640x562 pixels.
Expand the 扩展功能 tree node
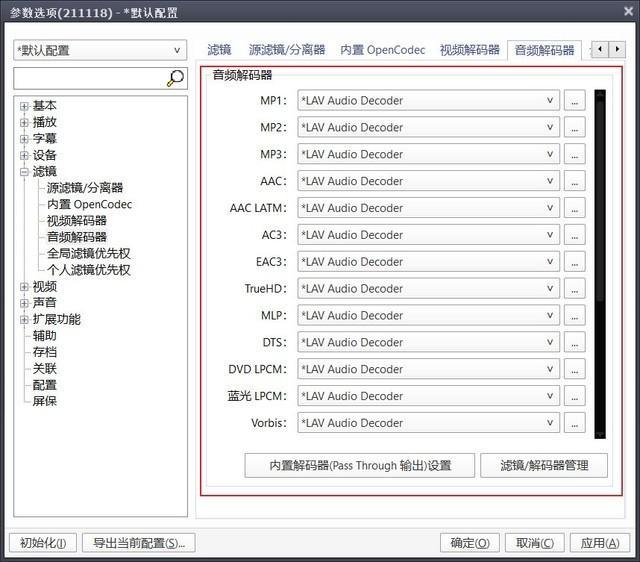(x=24, y=320)
